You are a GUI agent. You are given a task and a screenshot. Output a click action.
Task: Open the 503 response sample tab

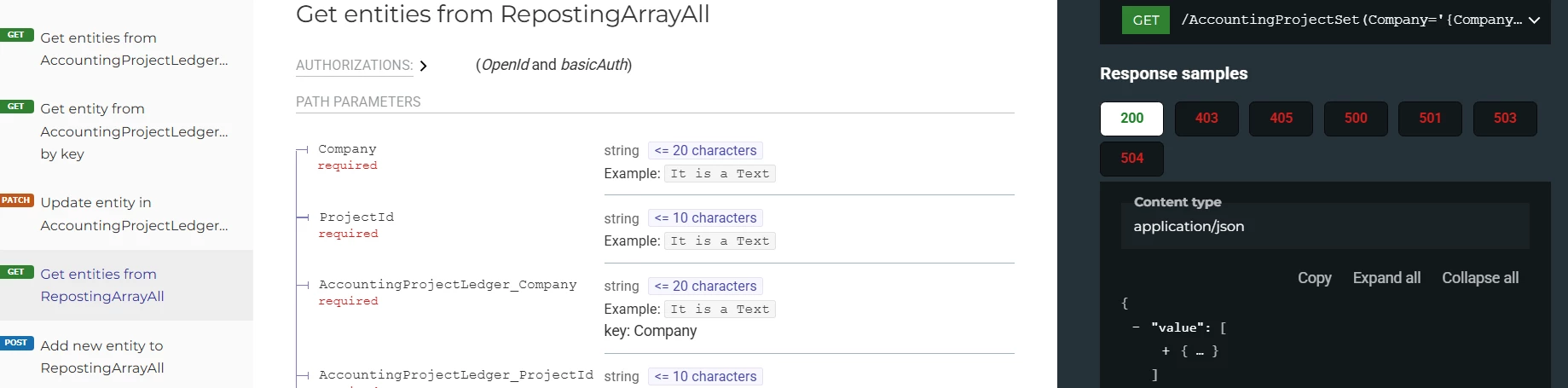pos(1504,119)
